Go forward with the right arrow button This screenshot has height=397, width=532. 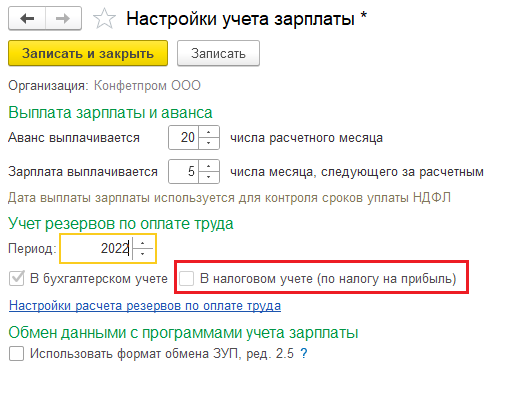[63, 18]
